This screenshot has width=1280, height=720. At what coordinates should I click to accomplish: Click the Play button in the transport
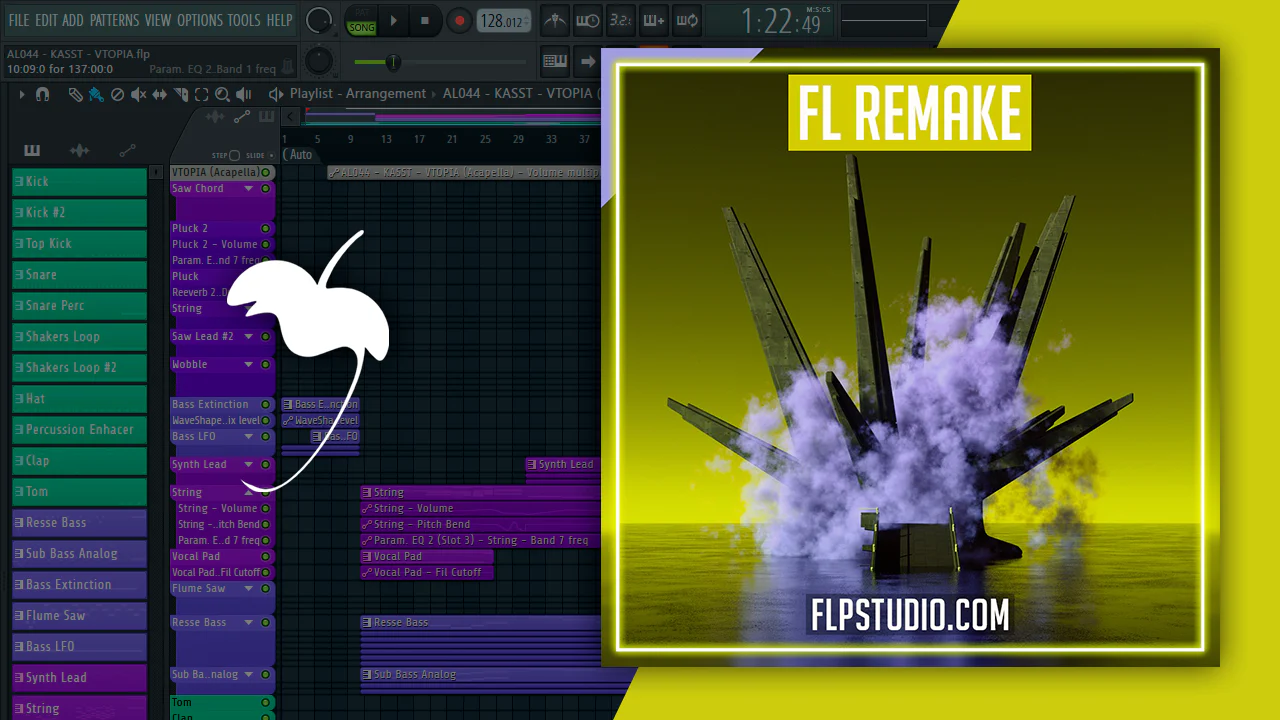click(x=394, y=20)
